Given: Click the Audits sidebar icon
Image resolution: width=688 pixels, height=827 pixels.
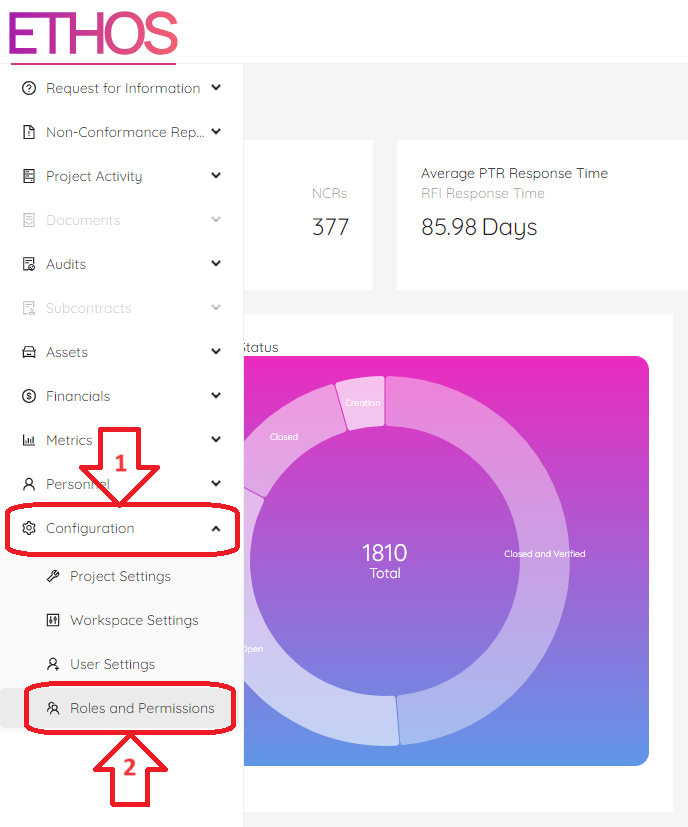Looking at the screenshot, I should point(28,264).
